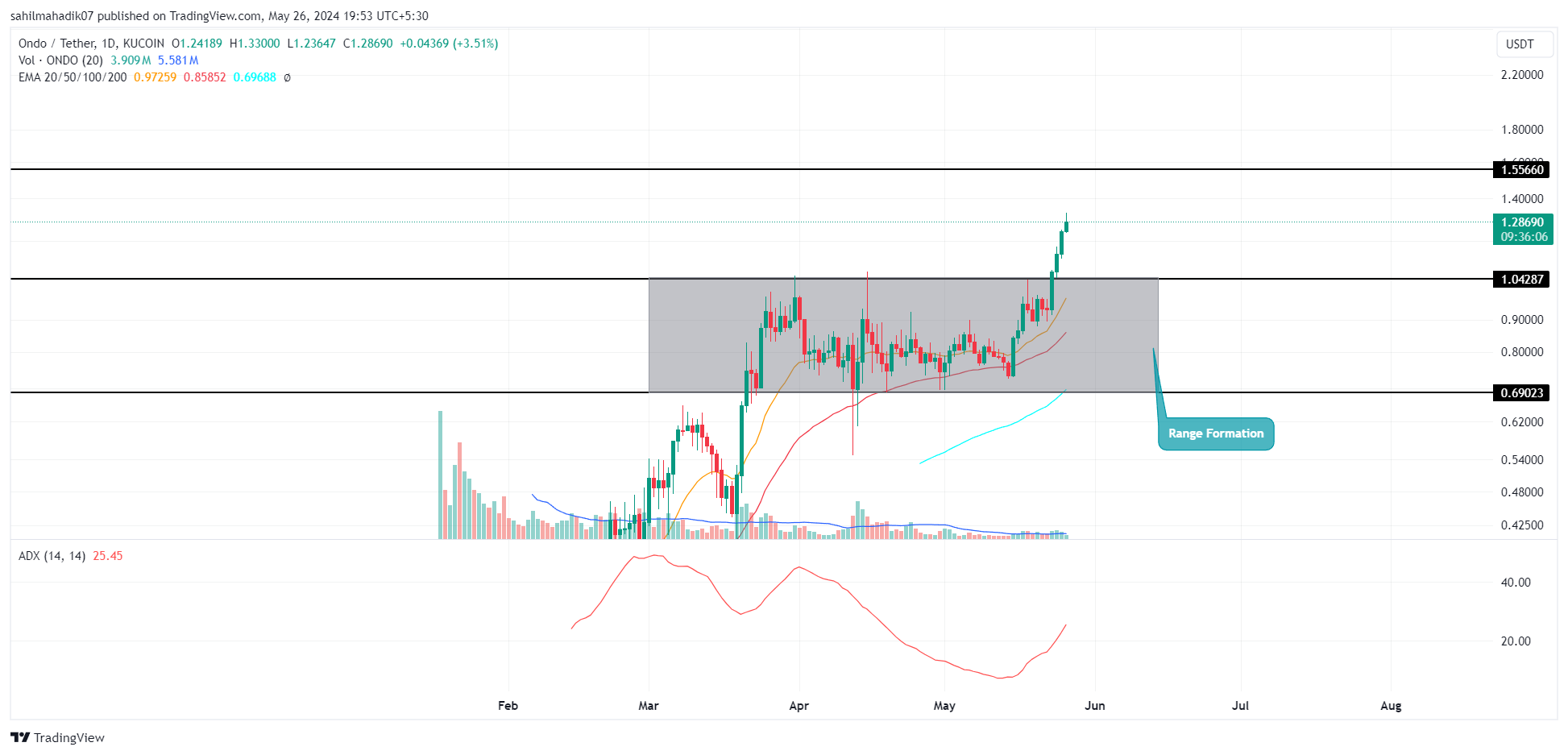Click the 1.55660 price level label
This screenshot has height=755, width=1568.
[1522, 169]
